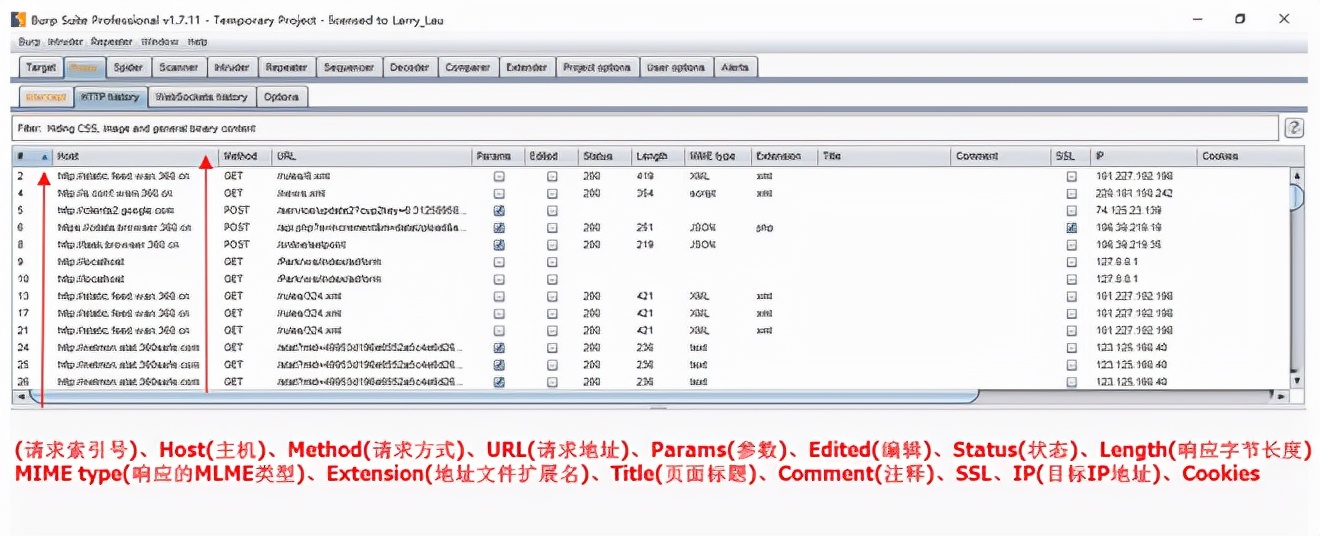Select history row number 21
Viewport: 1320px width, 536px height.
[650, 330]
